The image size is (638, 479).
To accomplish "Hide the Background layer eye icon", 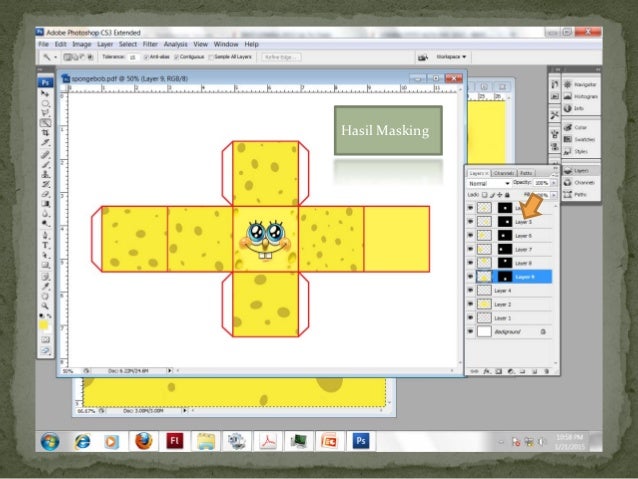I will click(x=470, y=332).
